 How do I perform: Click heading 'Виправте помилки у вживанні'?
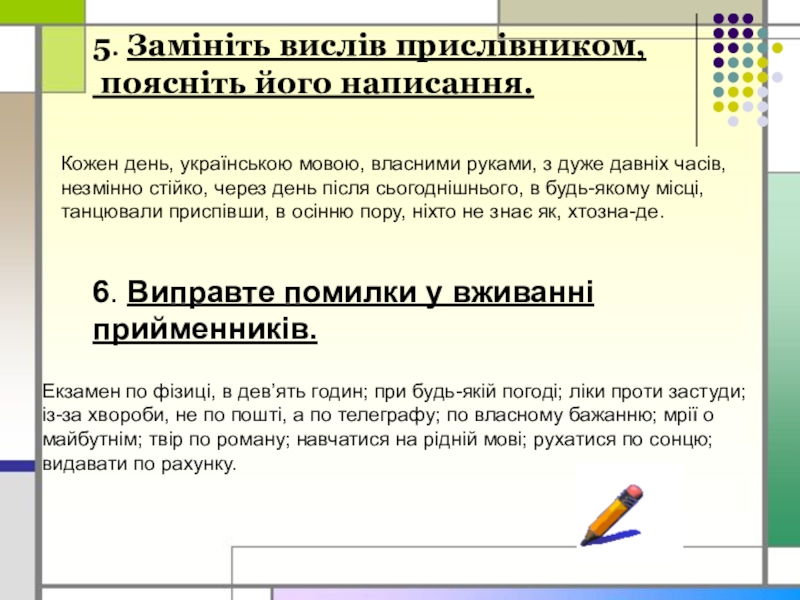point(360,293)
